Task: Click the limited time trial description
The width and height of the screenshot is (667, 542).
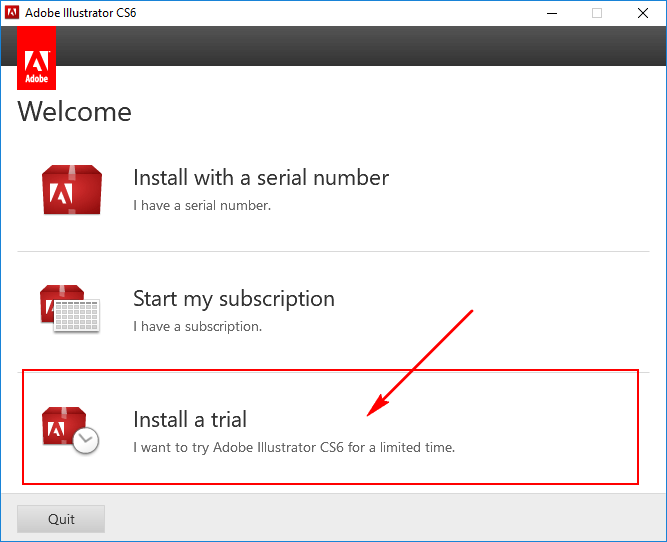Action: click(294, 448)
